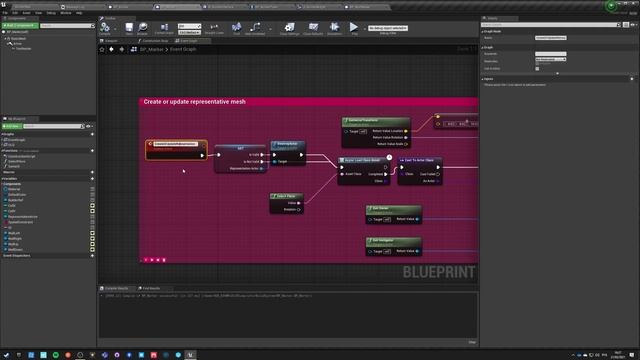
Task: Edit the Name field under Graph Node
Action: pyautogui.click(x=551, y=38)
